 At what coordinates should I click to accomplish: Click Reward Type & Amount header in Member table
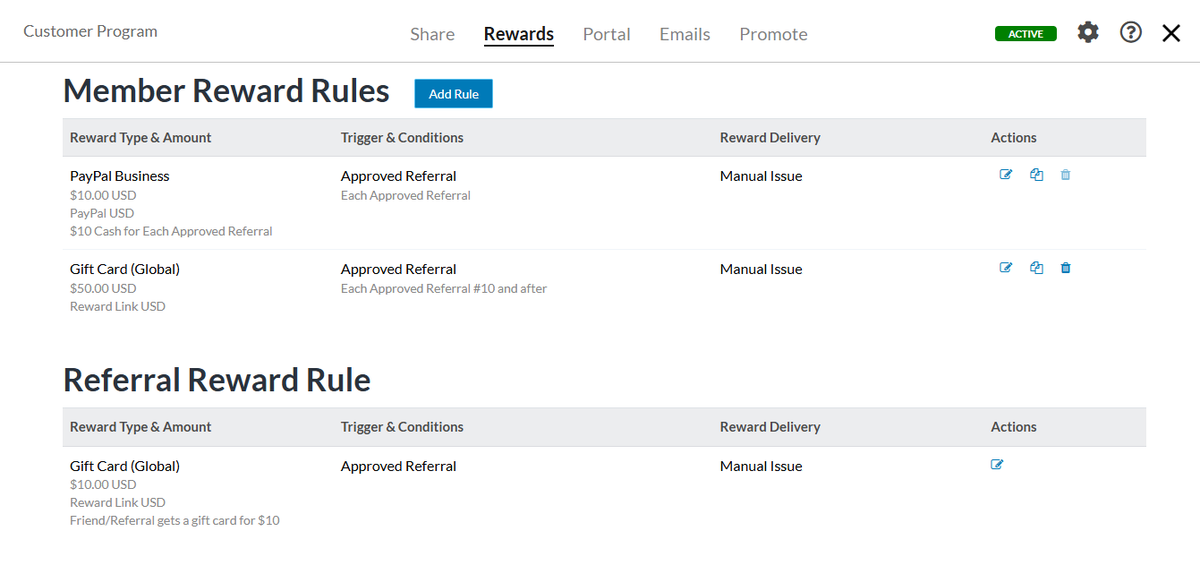coord(141,138)
